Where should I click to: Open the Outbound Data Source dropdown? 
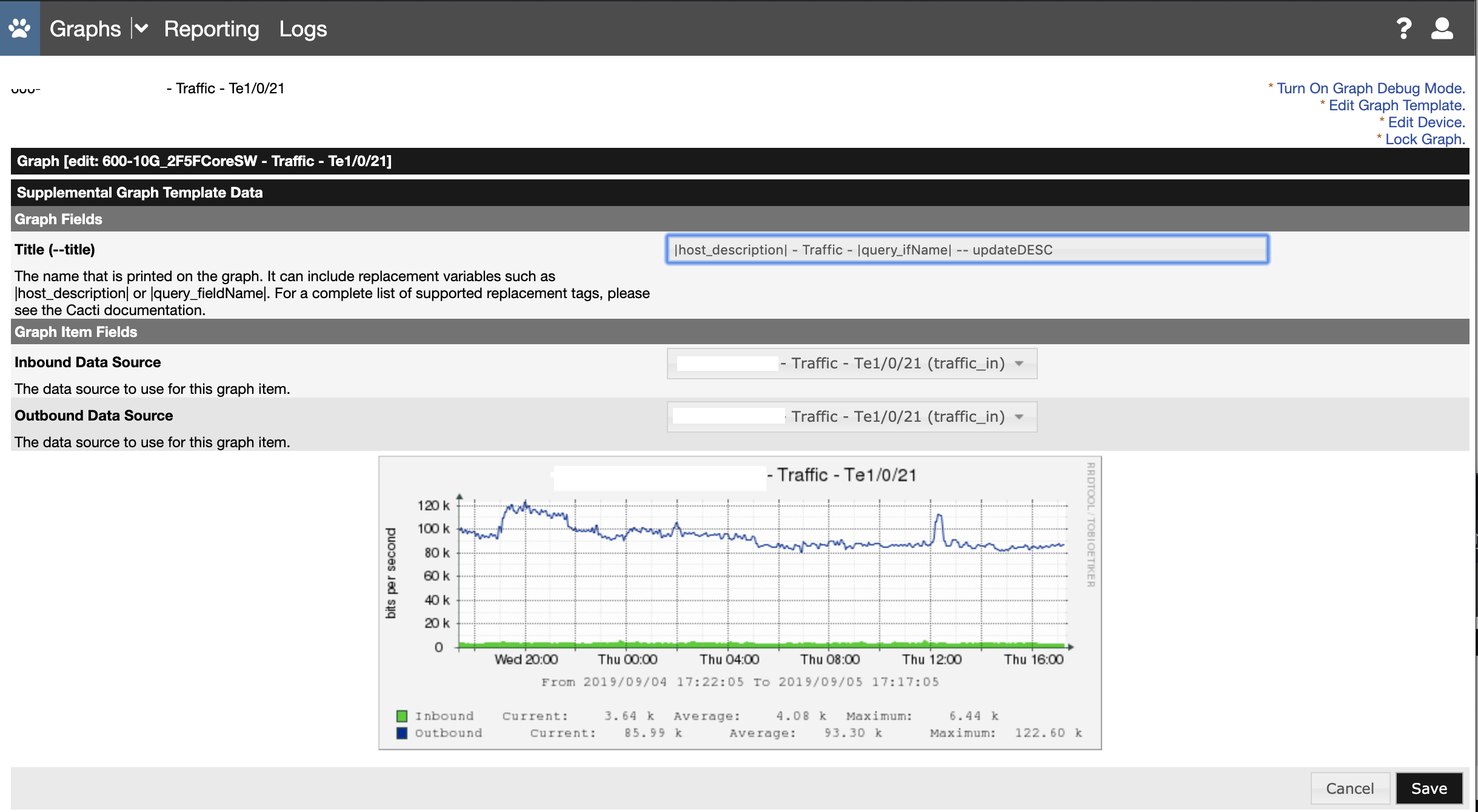click(852, 417)
